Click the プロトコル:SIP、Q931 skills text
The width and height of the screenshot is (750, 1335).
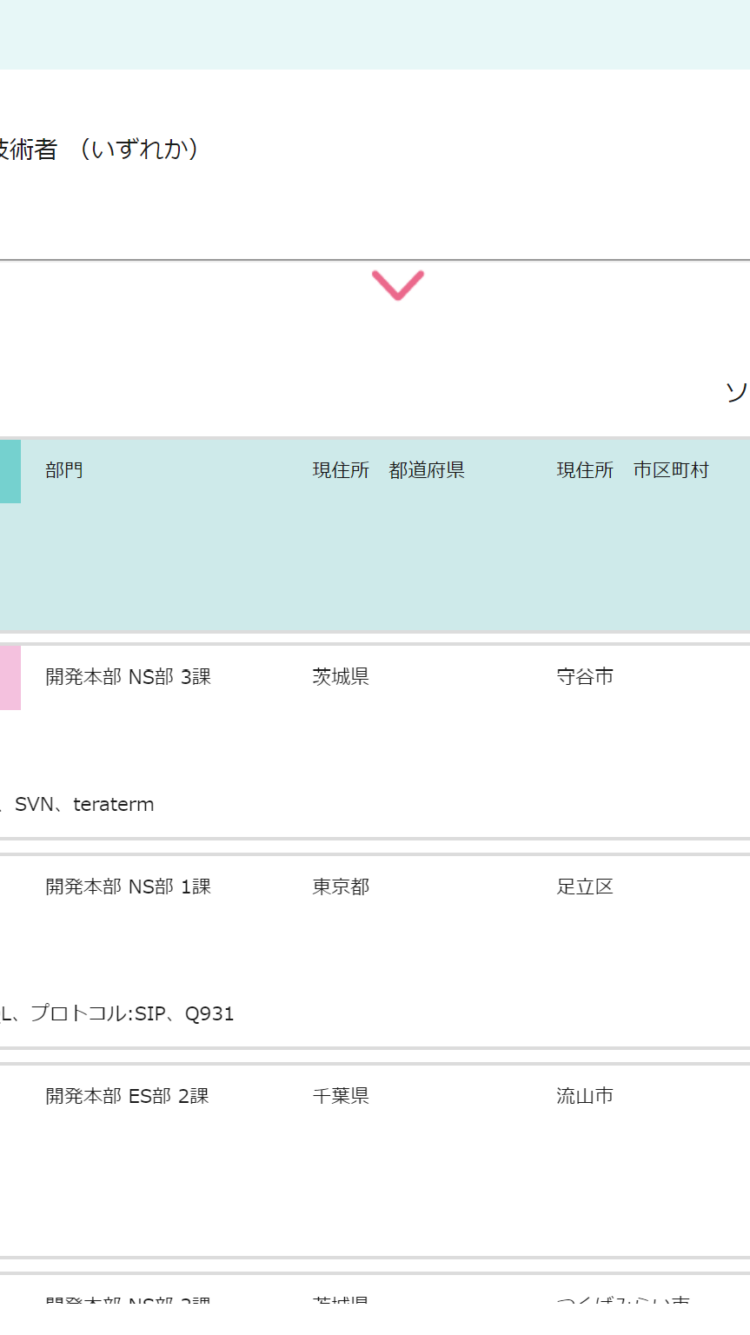point(130,1014)
